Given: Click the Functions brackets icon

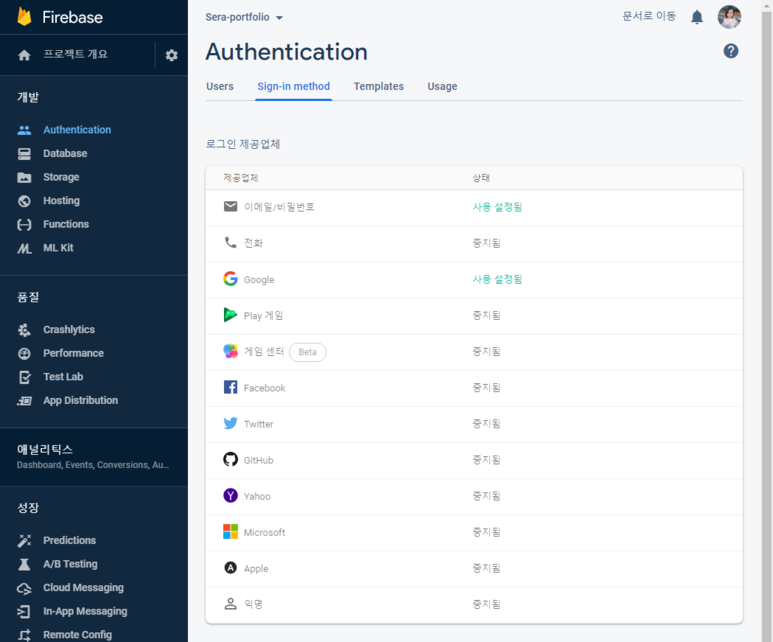Looking at the screenshot, I should coord(24,224).
